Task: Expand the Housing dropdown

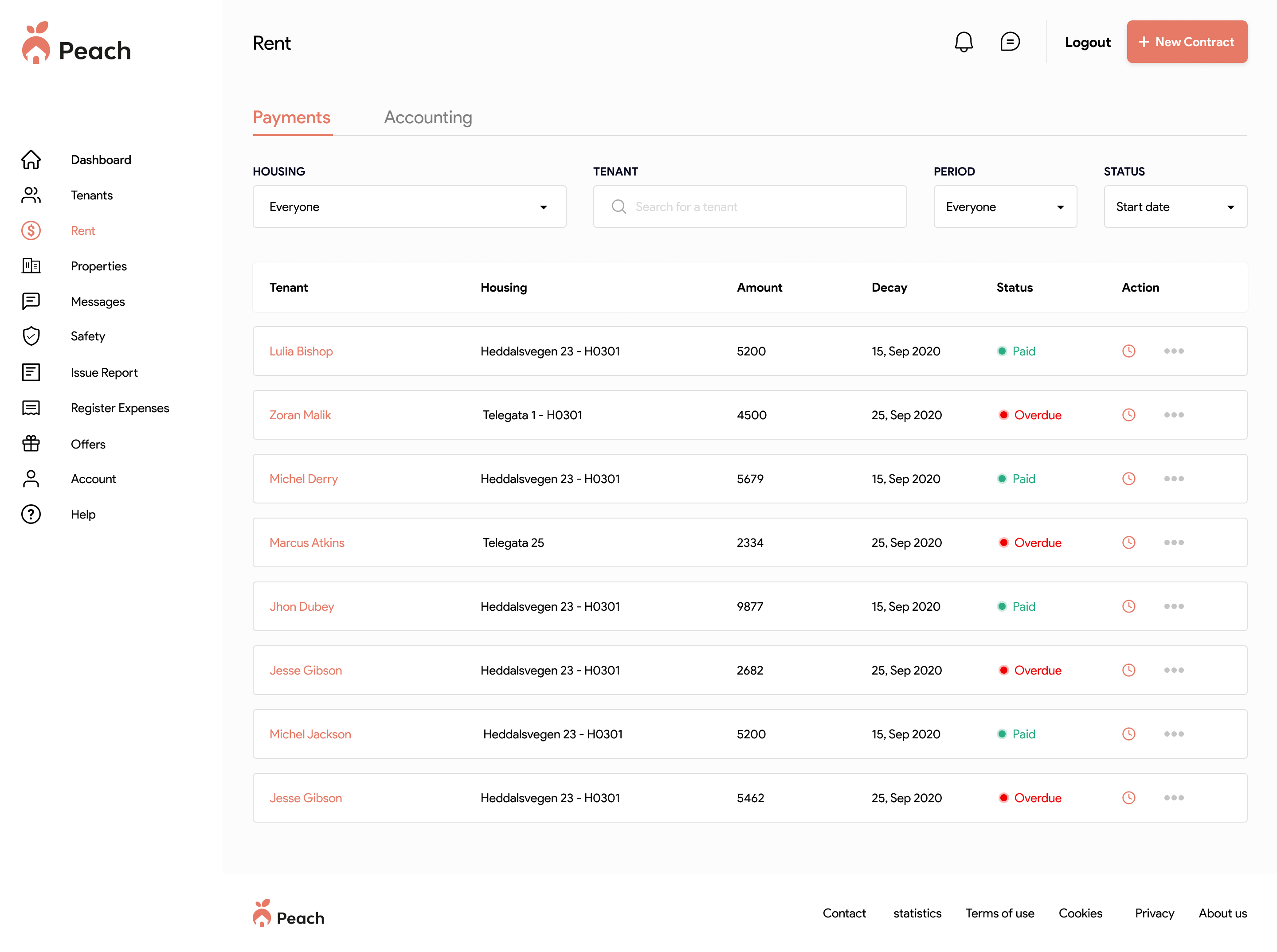Action: [409, 207]
